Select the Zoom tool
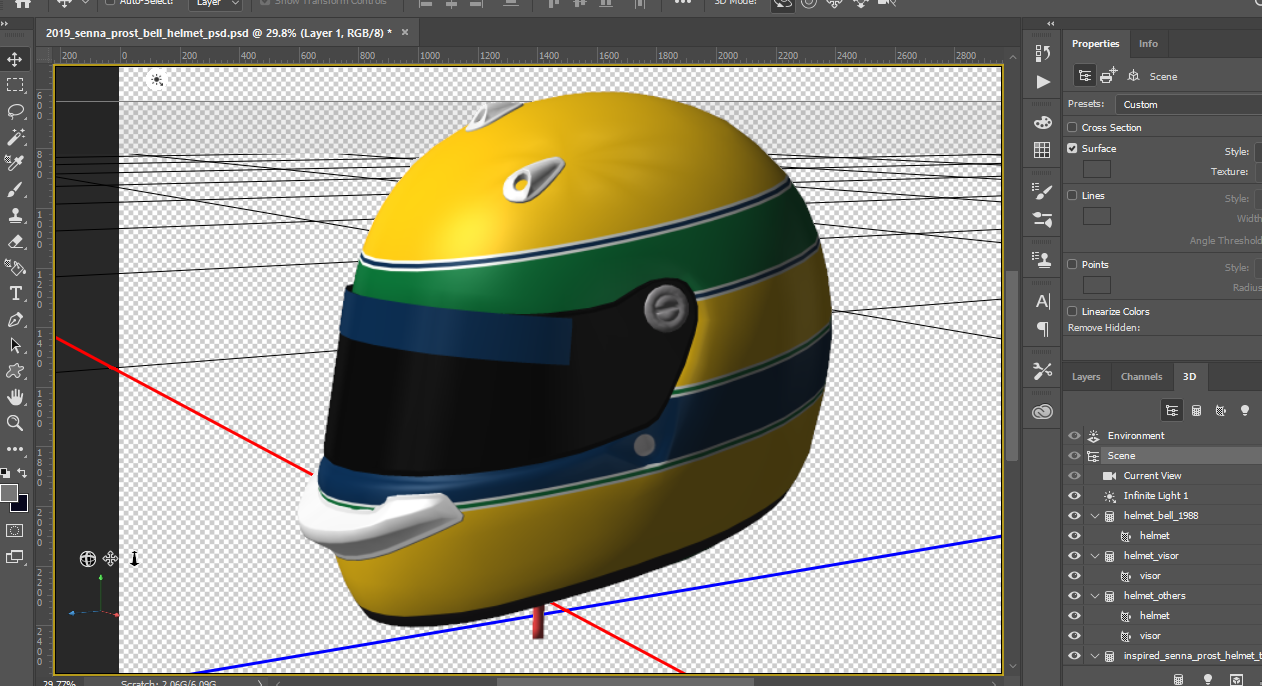The width and height of the screenshot is (1262, 686). point(15,423)
